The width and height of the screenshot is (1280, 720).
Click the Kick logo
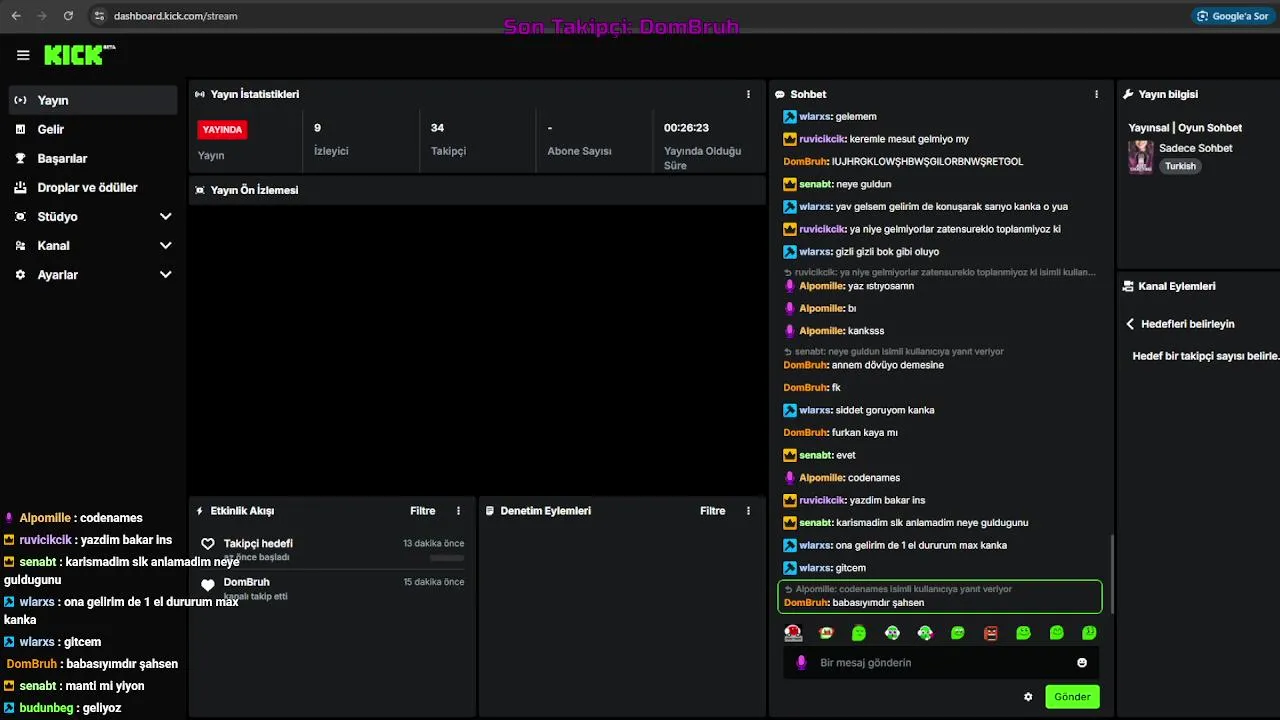point(79,55)
